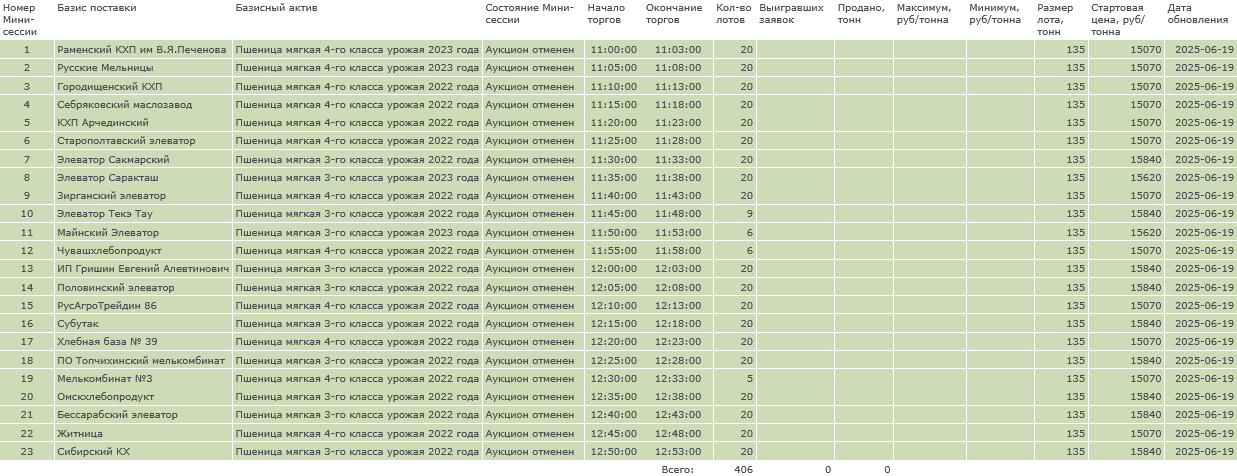
Task: Select the 'Омскхлебопродукт' cell
Action: point(143,397)
